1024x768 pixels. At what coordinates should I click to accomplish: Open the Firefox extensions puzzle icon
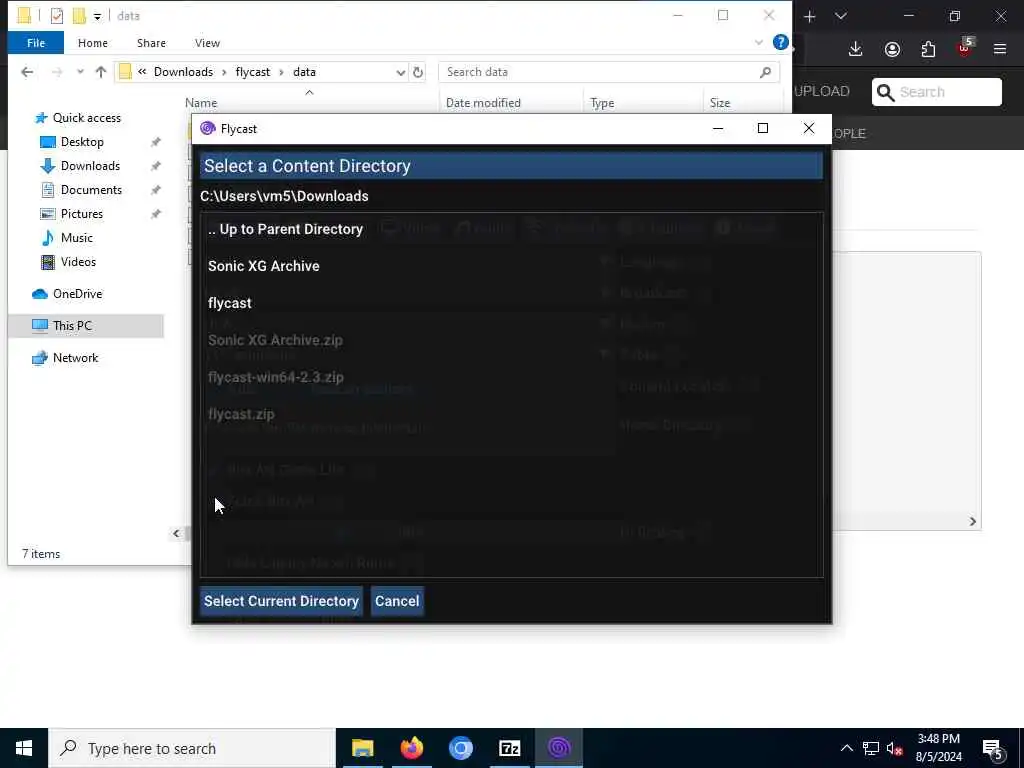coord(928,49)
